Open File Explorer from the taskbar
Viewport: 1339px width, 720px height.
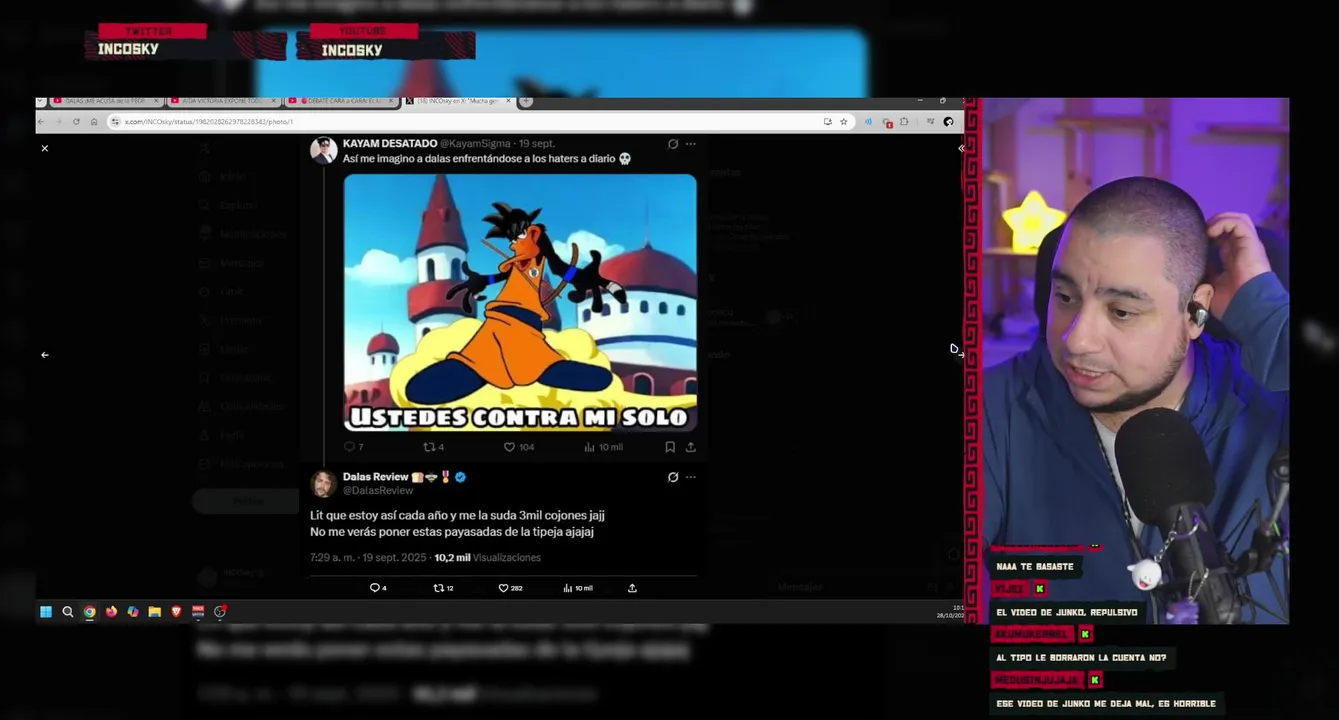(x=154, y=612)
